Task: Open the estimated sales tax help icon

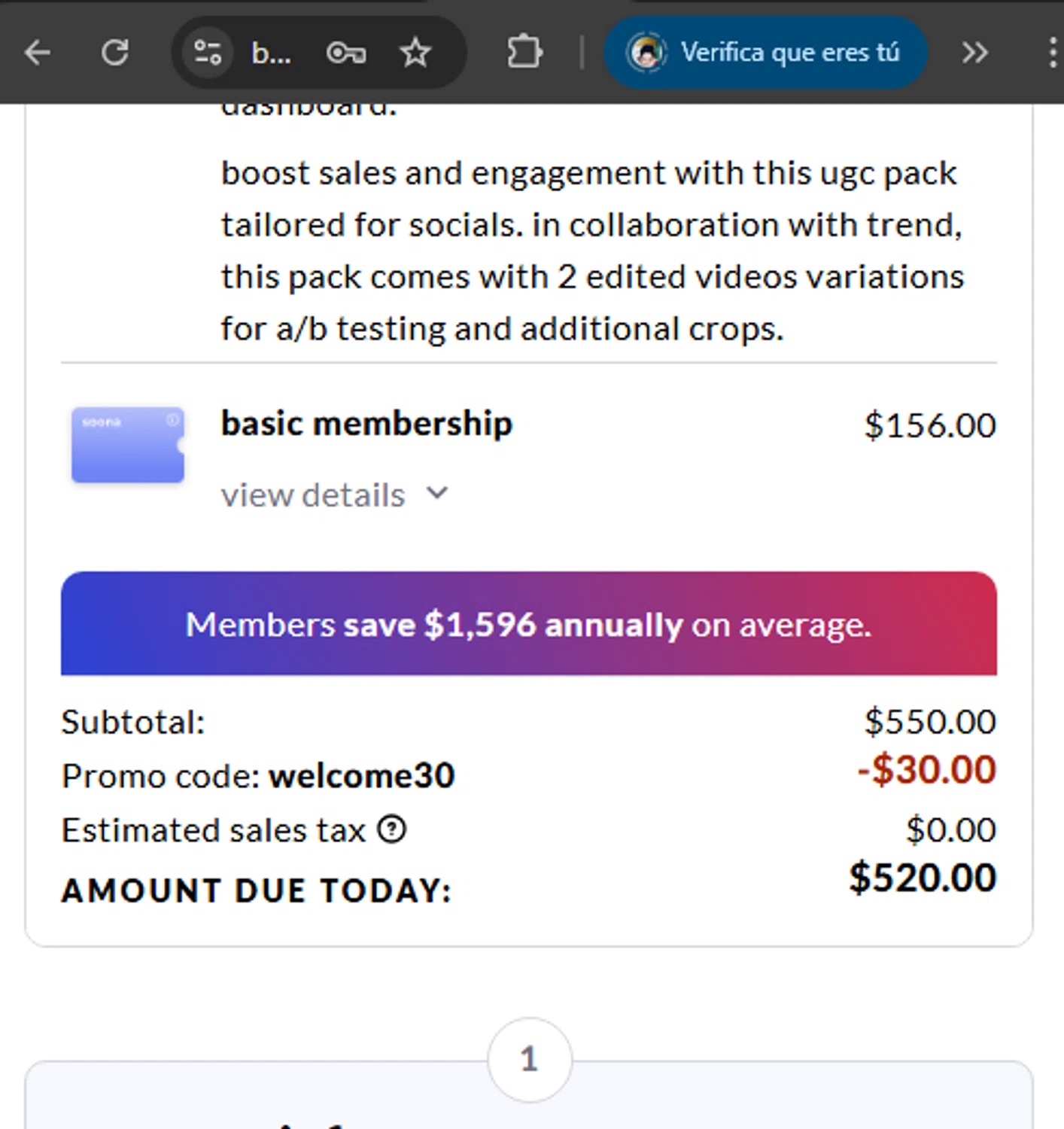Action: tap(391, 829)
